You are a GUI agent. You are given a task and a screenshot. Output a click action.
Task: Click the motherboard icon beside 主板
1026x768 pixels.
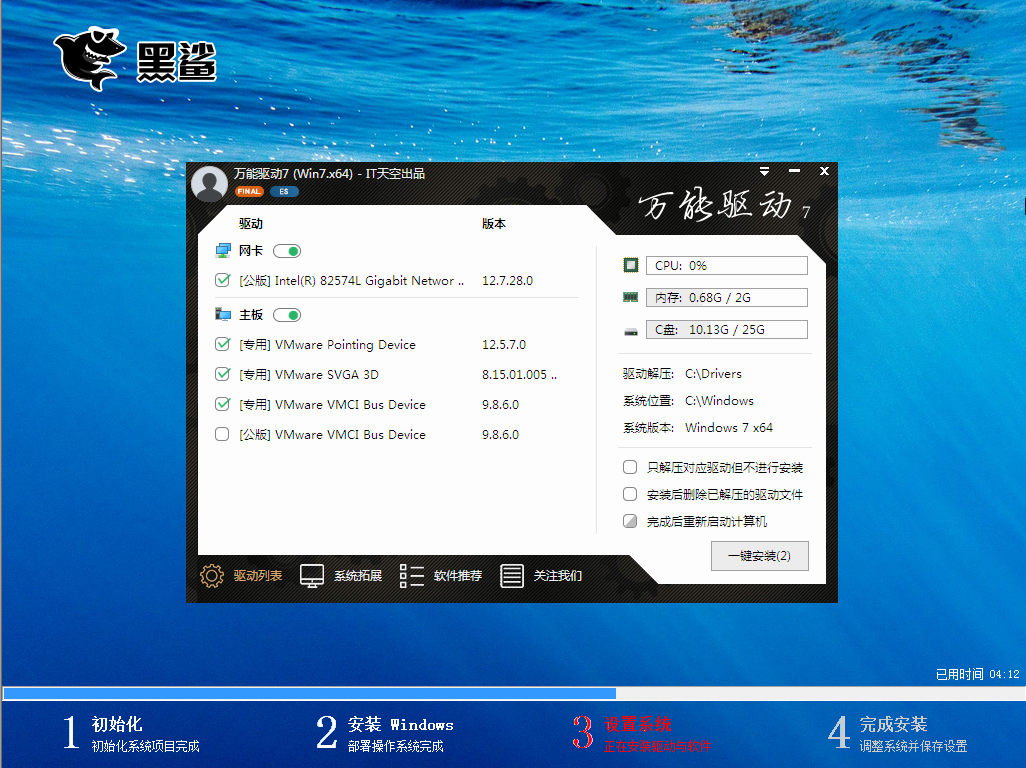(222, 314)
